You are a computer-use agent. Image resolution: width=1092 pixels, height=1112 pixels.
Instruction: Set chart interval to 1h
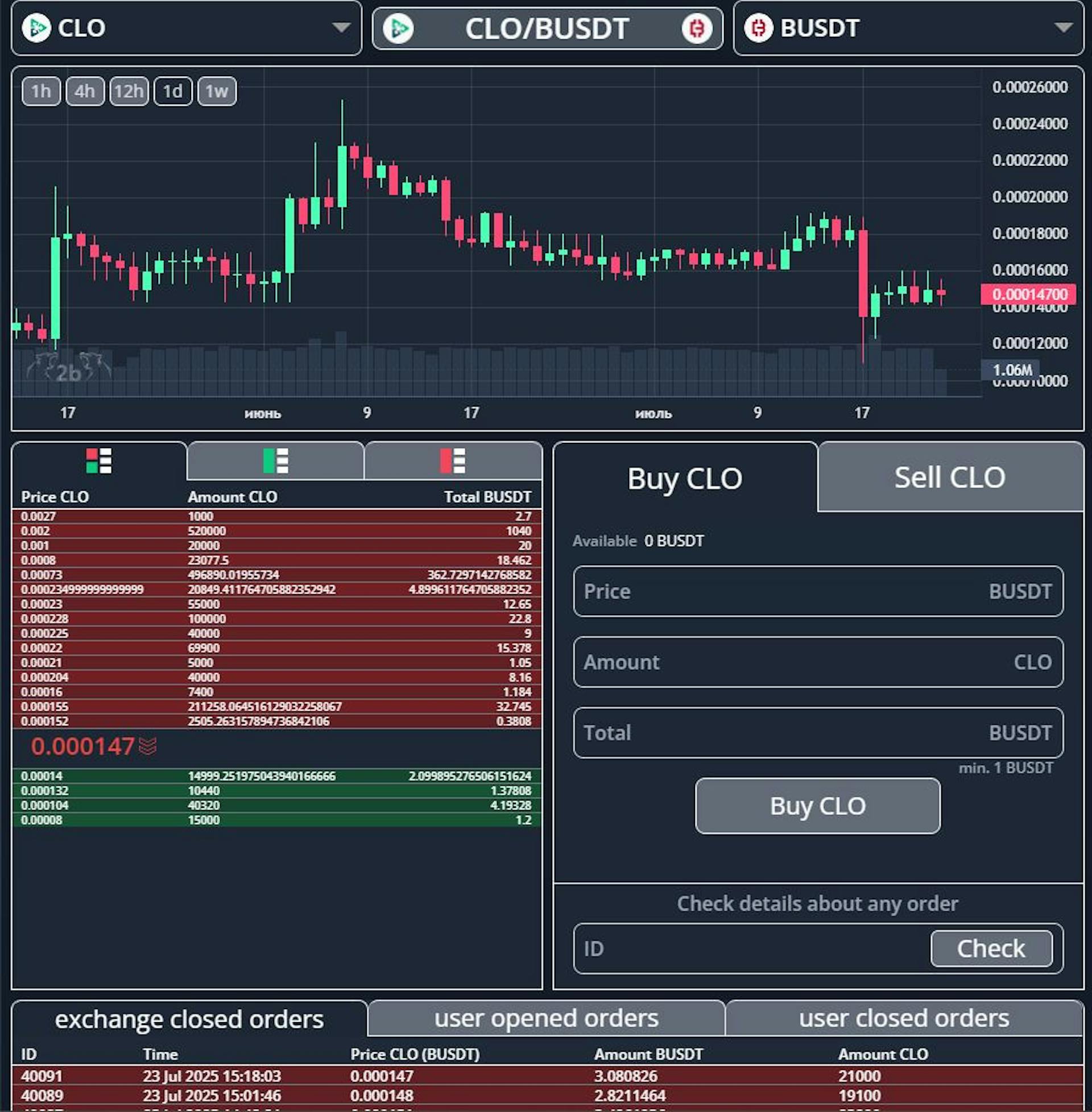pos(41,91)
